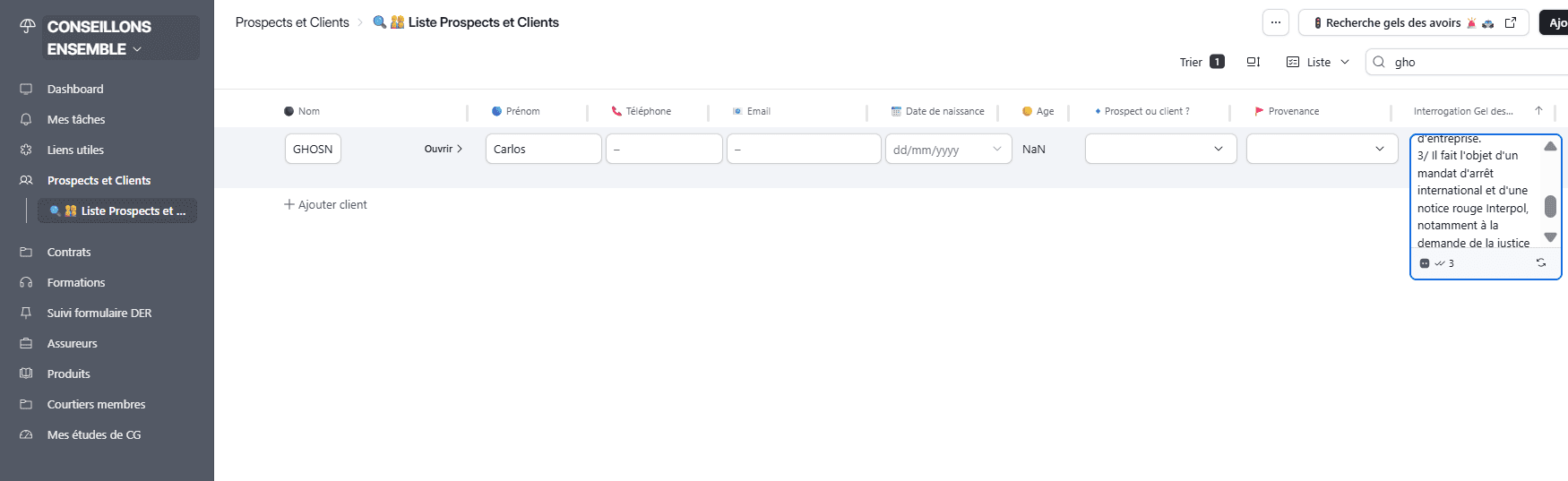Click the Téléphone field in GHOSN row
This screenshot has width=1568, height=481.
[x=664, y=149]
